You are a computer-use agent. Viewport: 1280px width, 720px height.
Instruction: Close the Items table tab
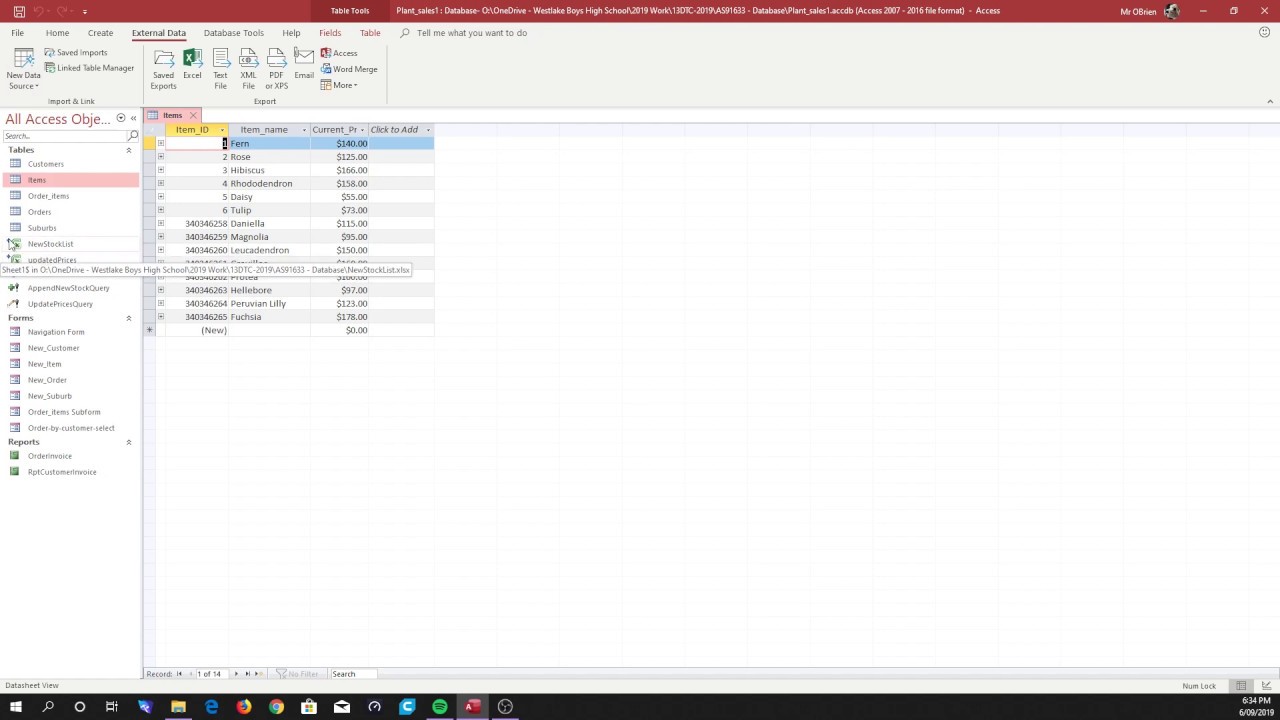point(193,115)
